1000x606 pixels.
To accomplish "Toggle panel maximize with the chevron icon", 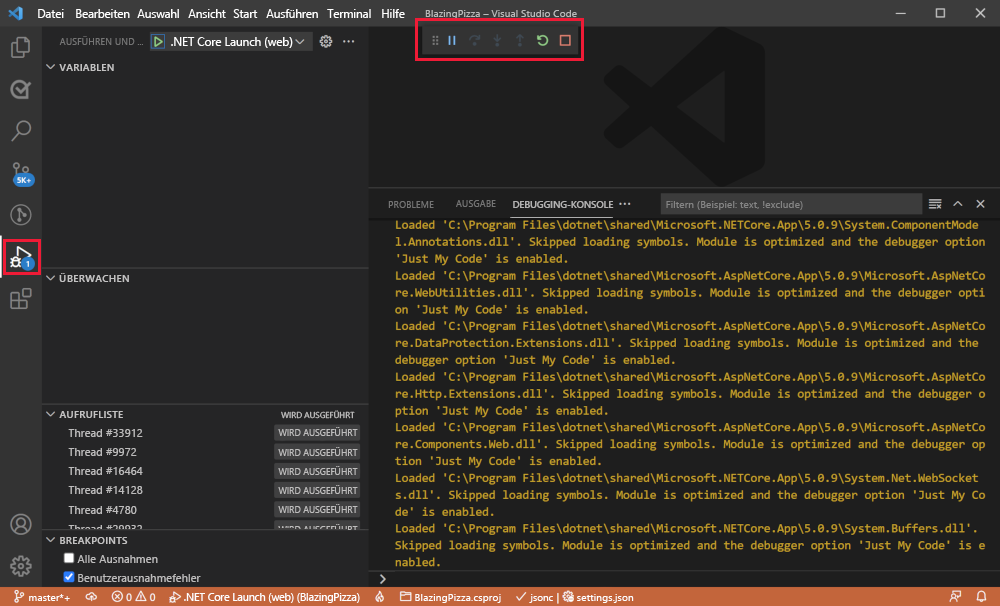I will [x=957, y=203].
